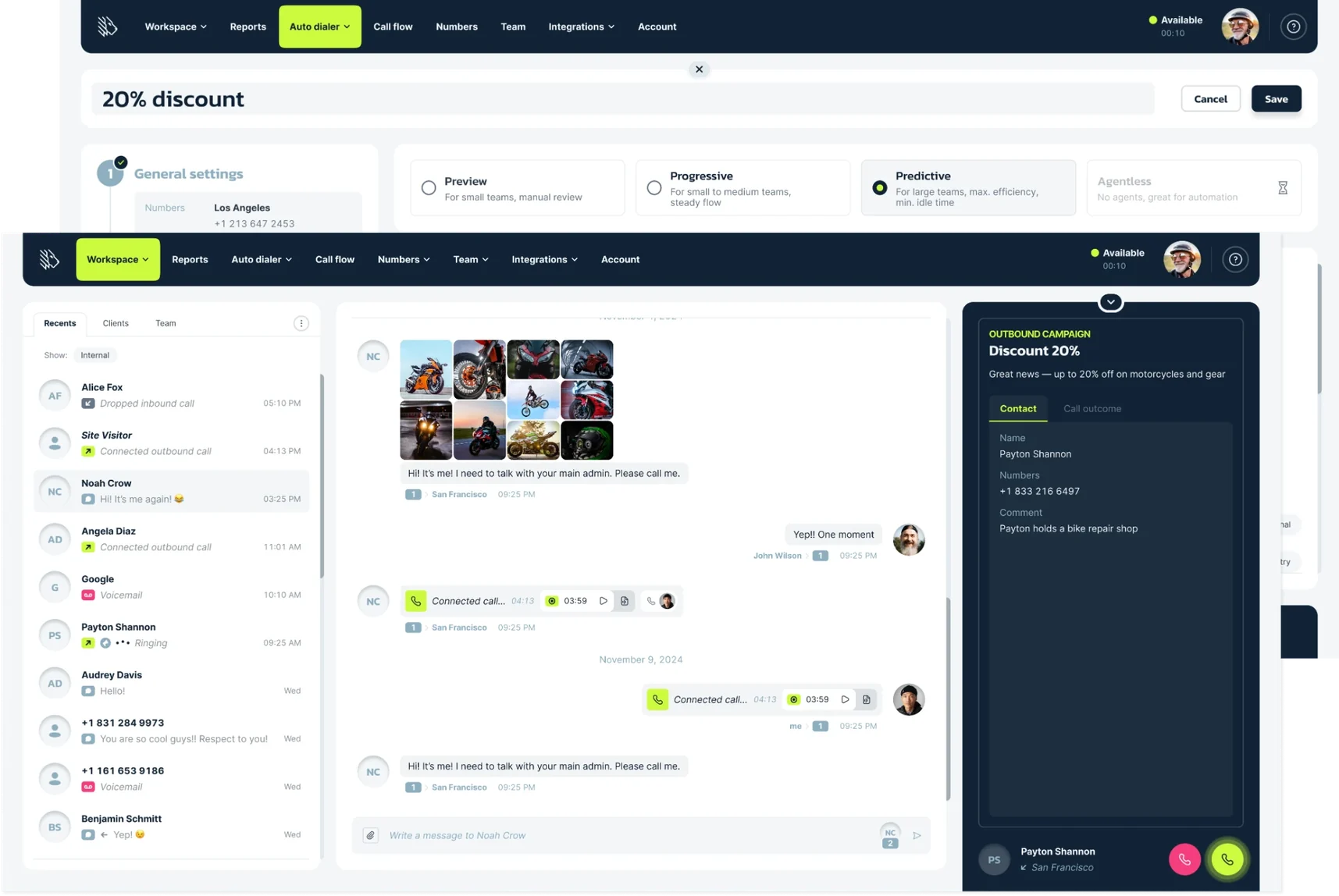
Task: Click the Auto dialer window logo icon
Action: click(x=108, y=27)
